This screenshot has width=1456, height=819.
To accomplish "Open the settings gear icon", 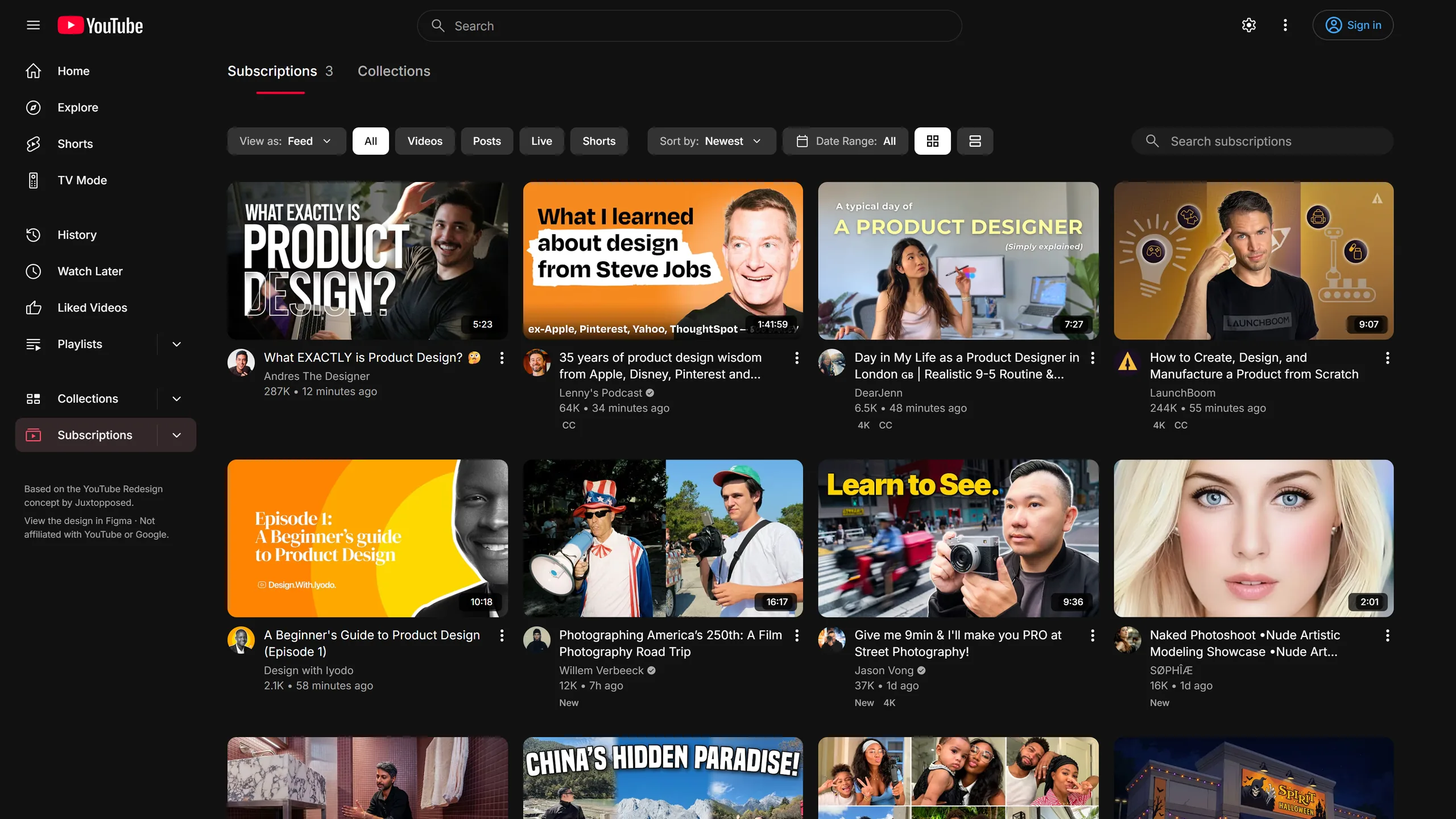I will pos(1248,25).
